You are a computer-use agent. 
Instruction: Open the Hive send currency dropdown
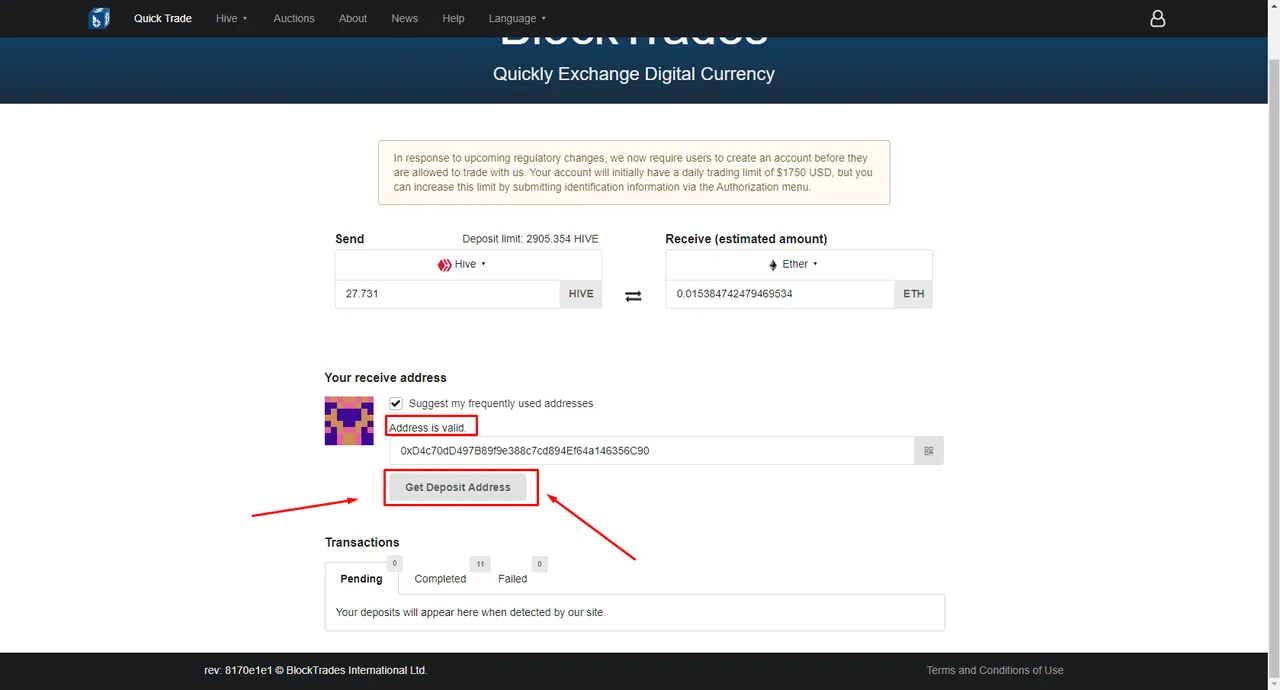click(468, 264)
